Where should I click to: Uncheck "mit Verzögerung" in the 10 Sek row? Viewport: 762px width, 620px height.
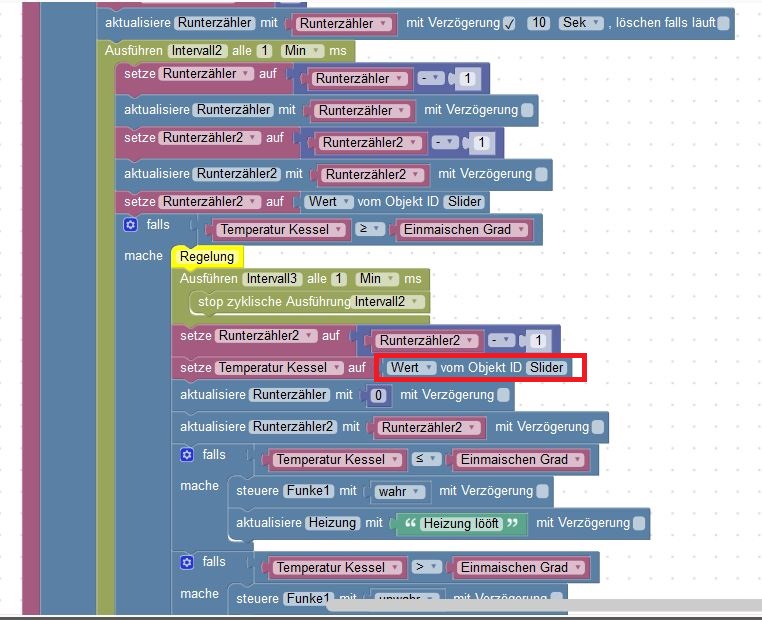(x=509, y=23)
